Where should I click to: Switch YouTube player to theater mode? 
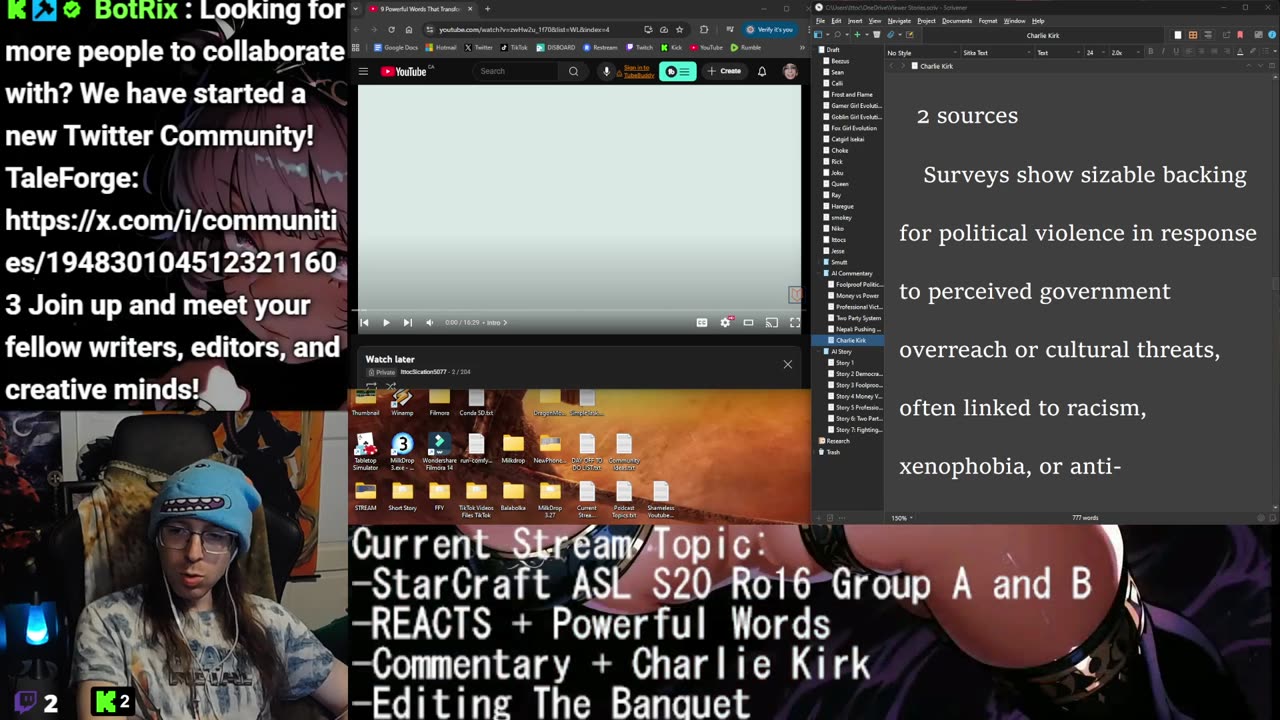tap(748, 322)
